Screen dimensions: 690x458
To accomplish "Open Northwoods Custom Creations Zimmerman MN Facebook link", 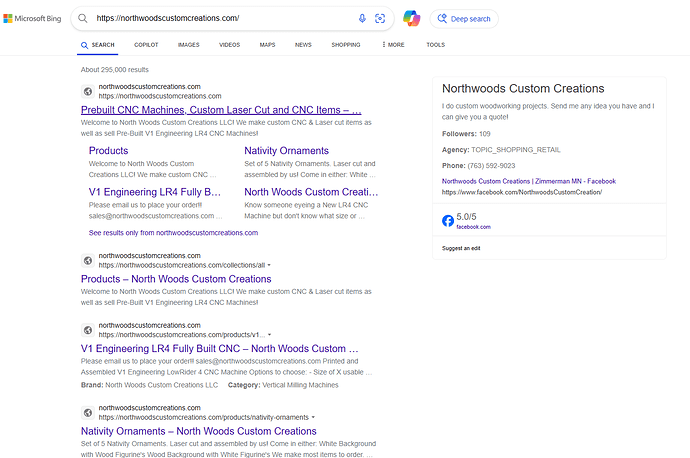I will click(529, 181).
